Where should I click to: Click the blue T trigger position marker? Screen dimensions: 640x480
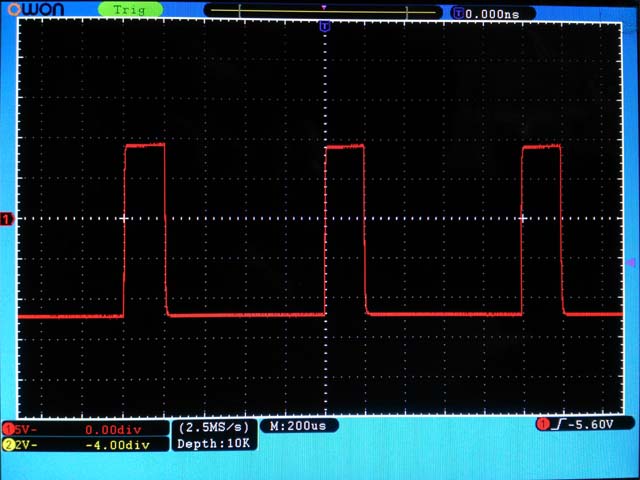(324, 27)
